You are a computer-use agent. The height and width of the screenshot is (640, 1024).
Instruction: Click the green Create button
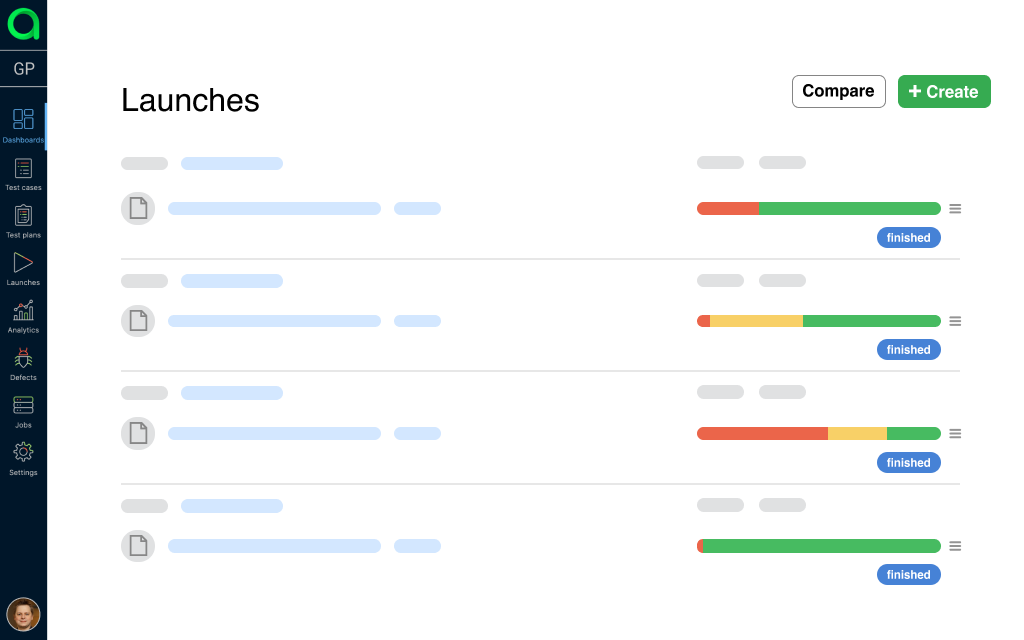pyautogui.click(x=944, y=91)
